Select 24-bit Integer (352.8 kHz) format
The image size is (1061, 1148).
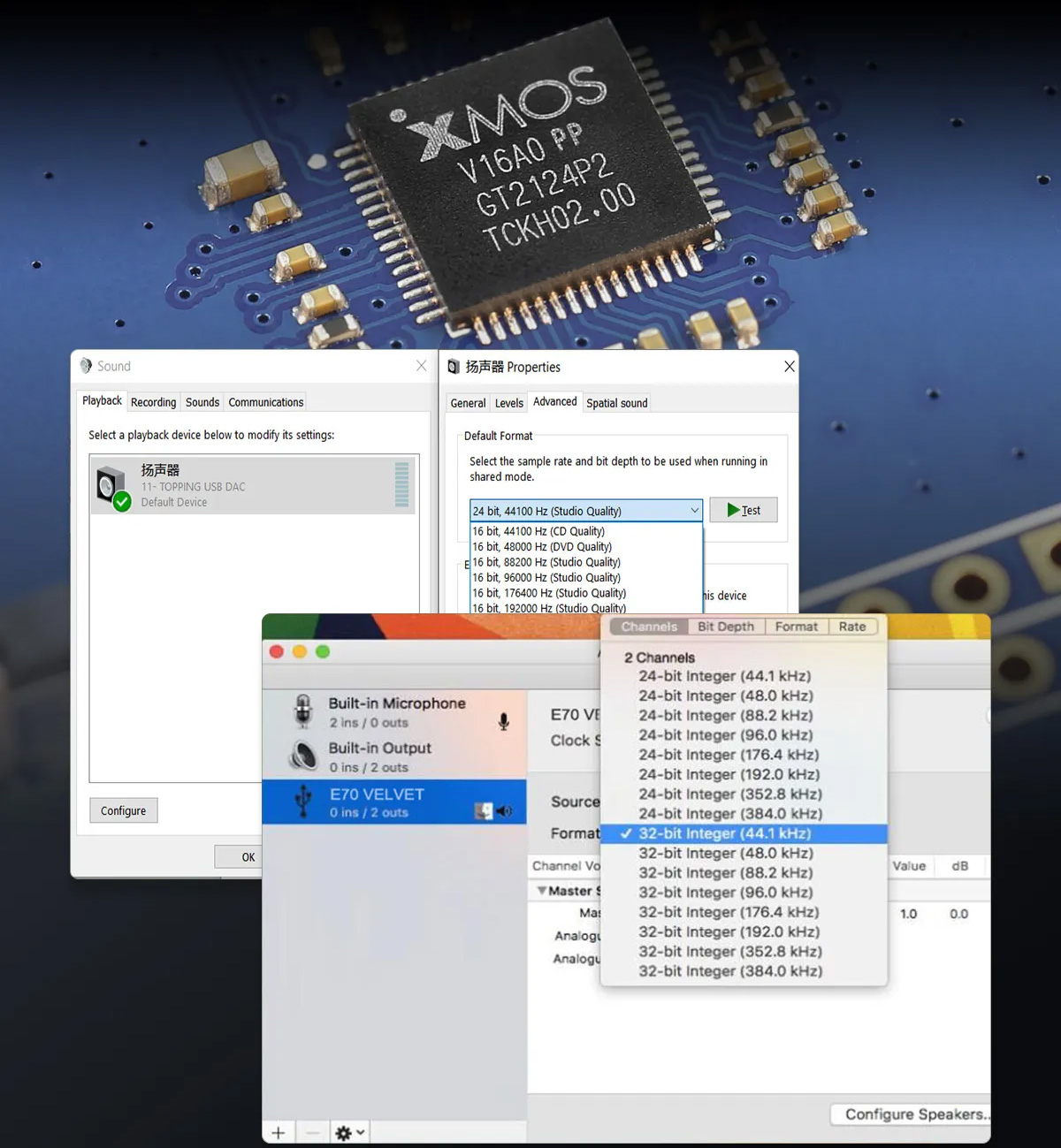coord(744,794)
